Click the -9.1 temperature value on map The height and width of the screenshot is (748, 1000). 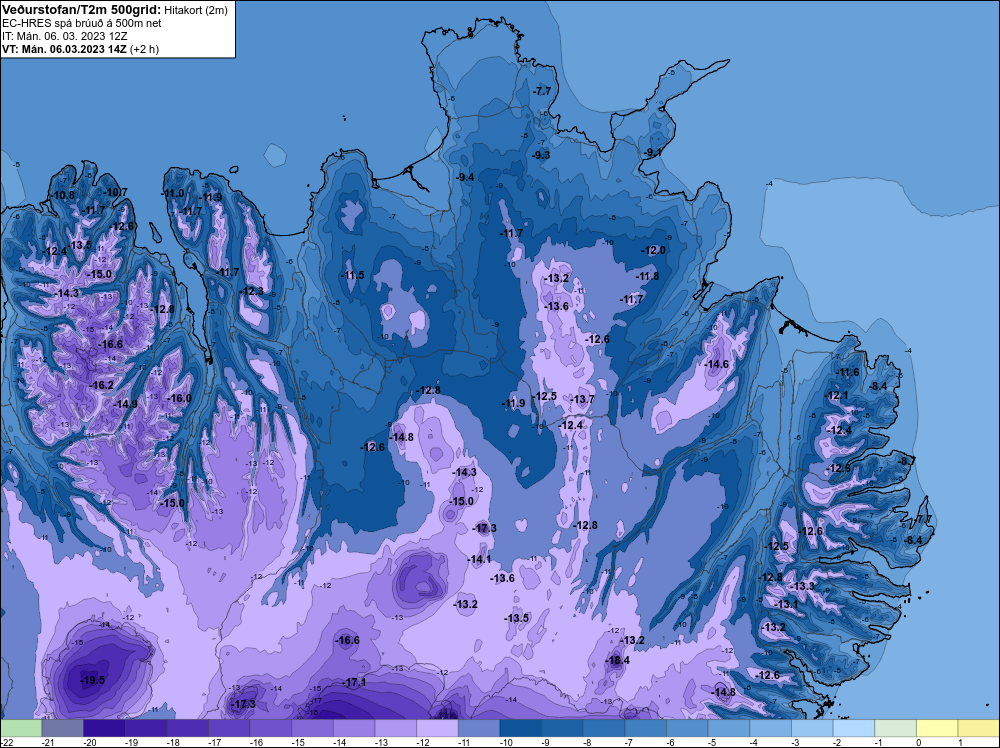point(652,152)
